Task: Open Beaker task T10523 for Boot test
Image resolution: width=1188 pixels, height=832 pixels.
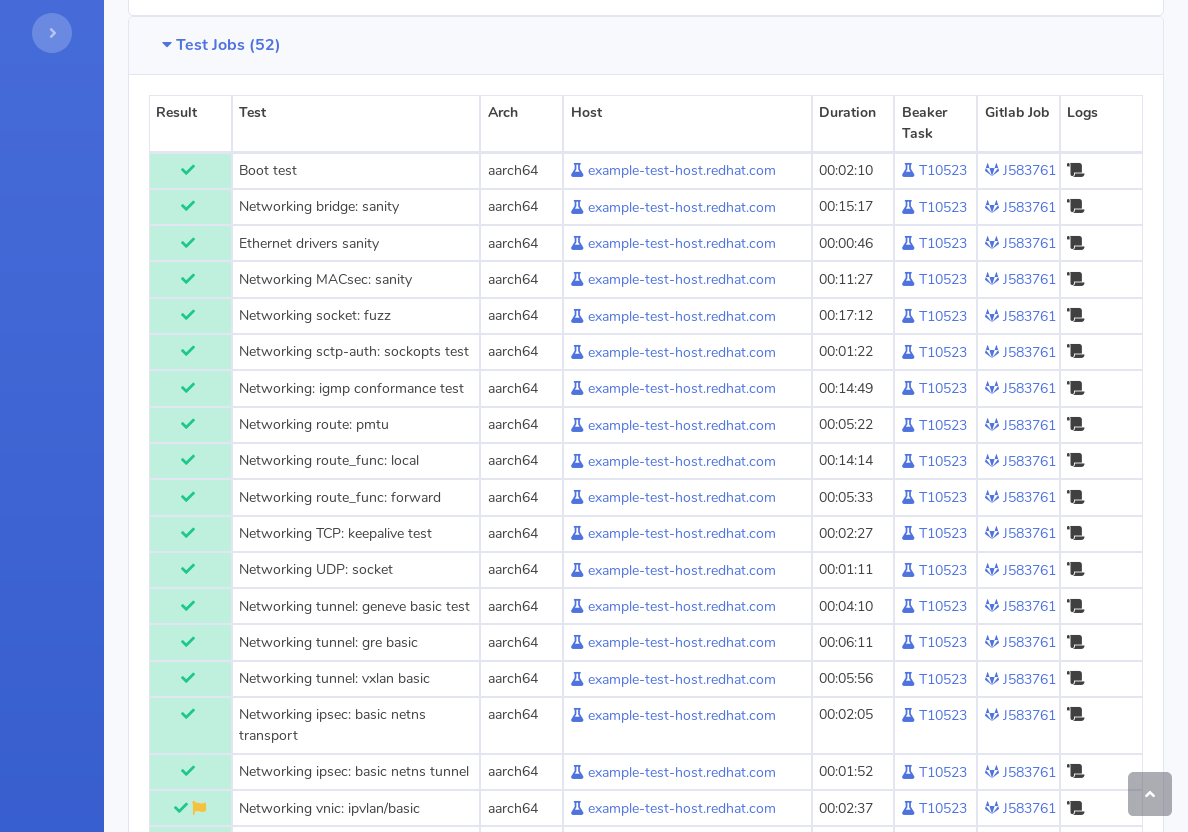Action: 943,170
